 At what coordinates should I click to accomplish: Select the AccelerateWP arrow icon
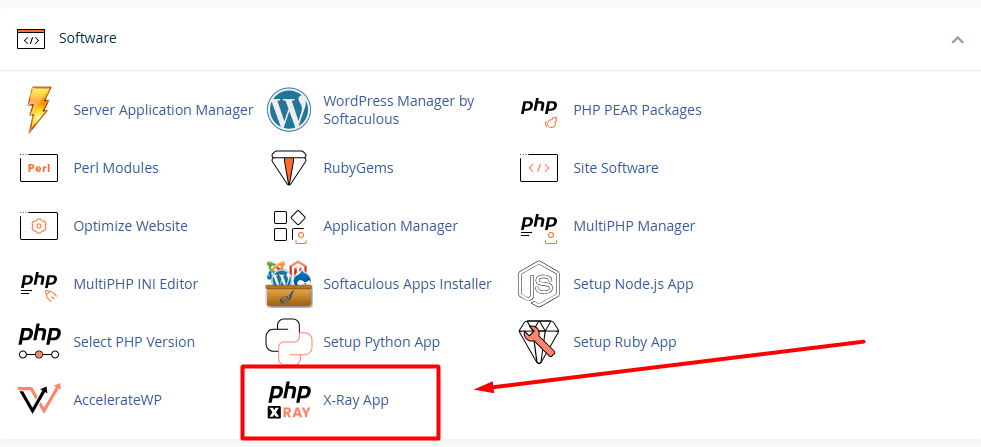[39, 399]
